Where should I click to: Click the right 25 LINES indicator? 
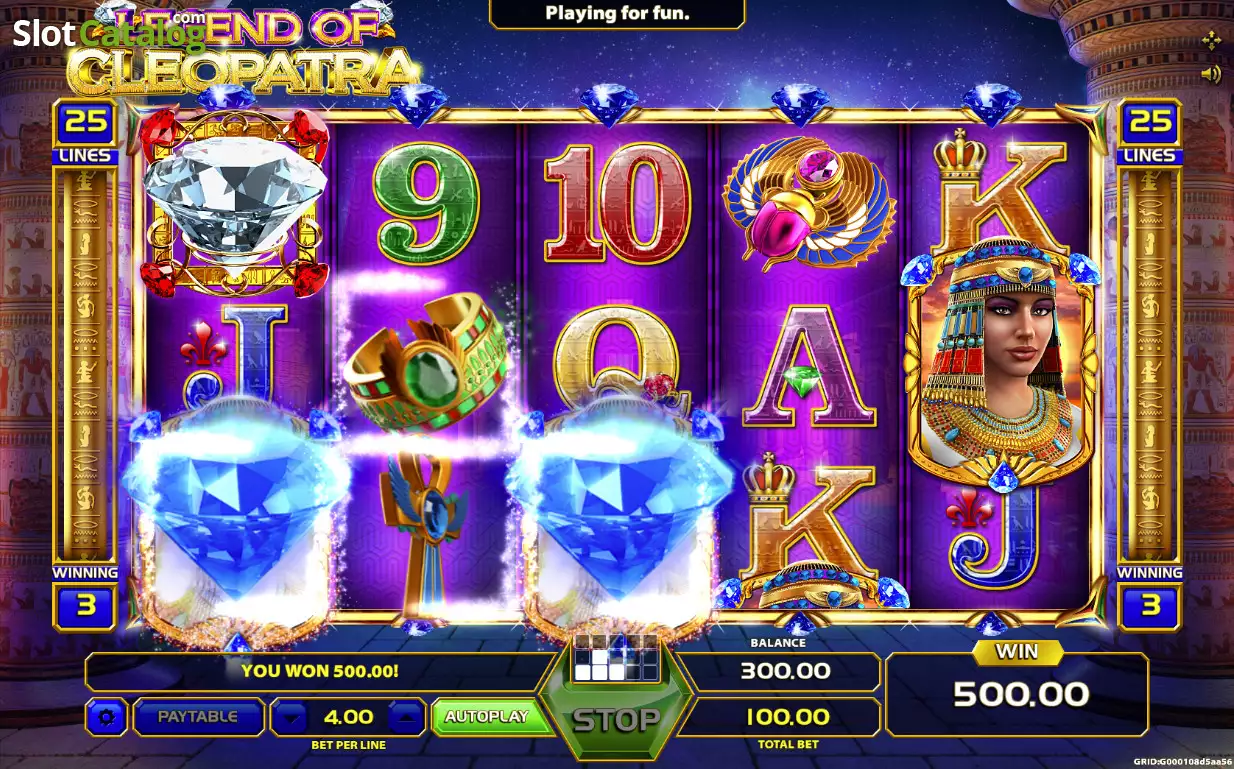tap(1150, 132)
